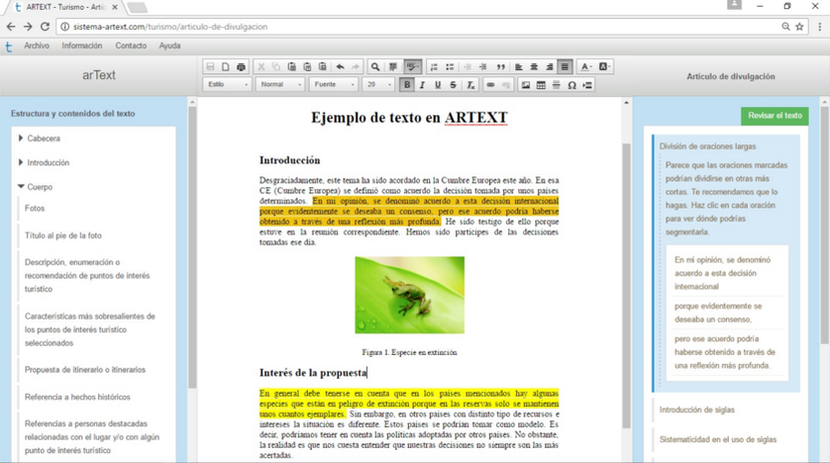830x463 pixels.
Task: Center the text
Action: 534,67
